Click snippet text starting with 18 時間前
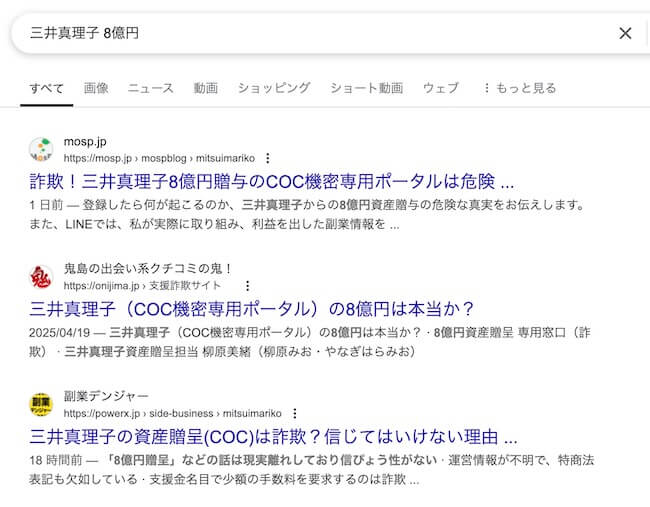 tap(312, 470)
